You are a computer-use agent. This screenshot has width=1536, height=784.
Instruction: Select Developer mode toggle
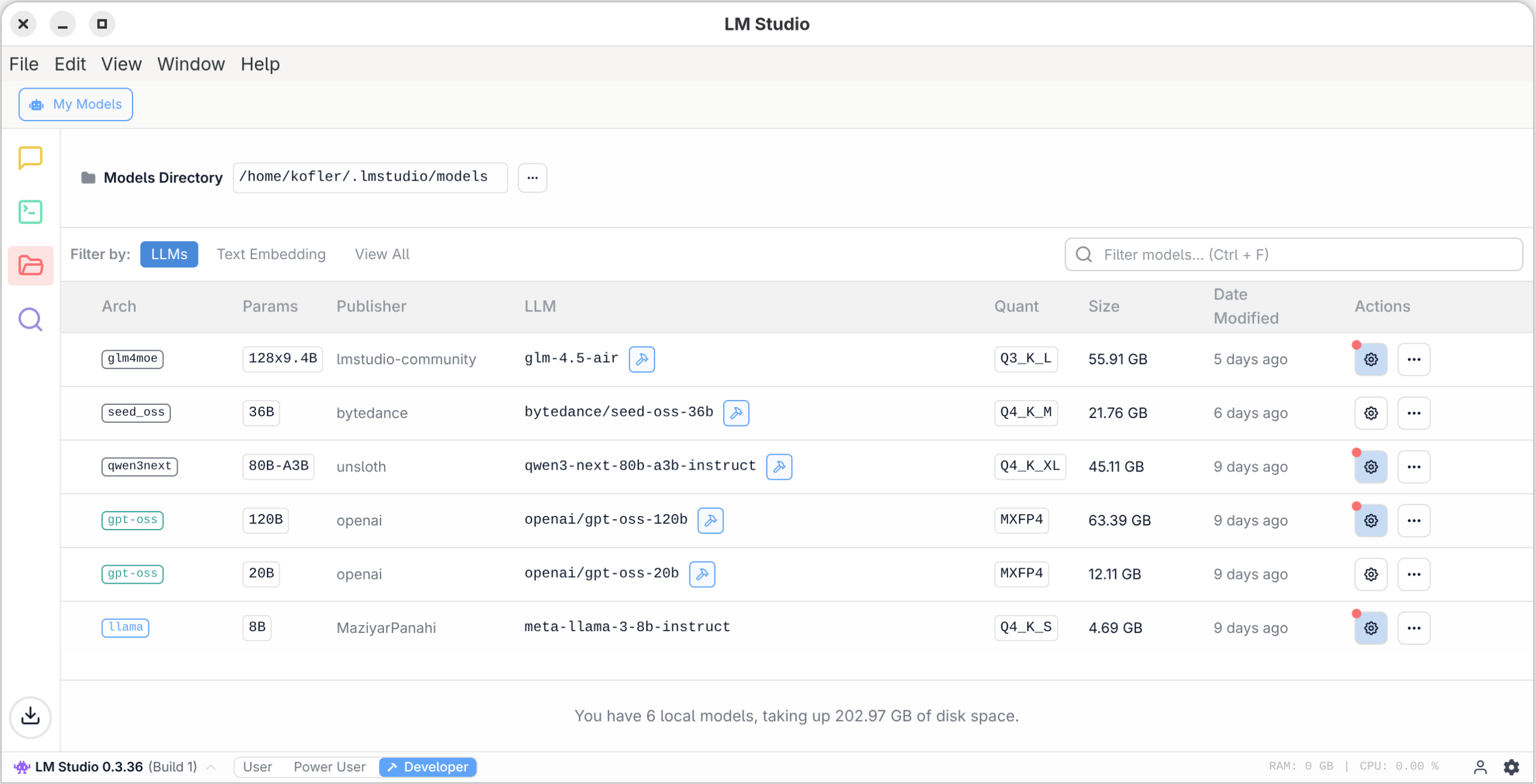[428, 767]
